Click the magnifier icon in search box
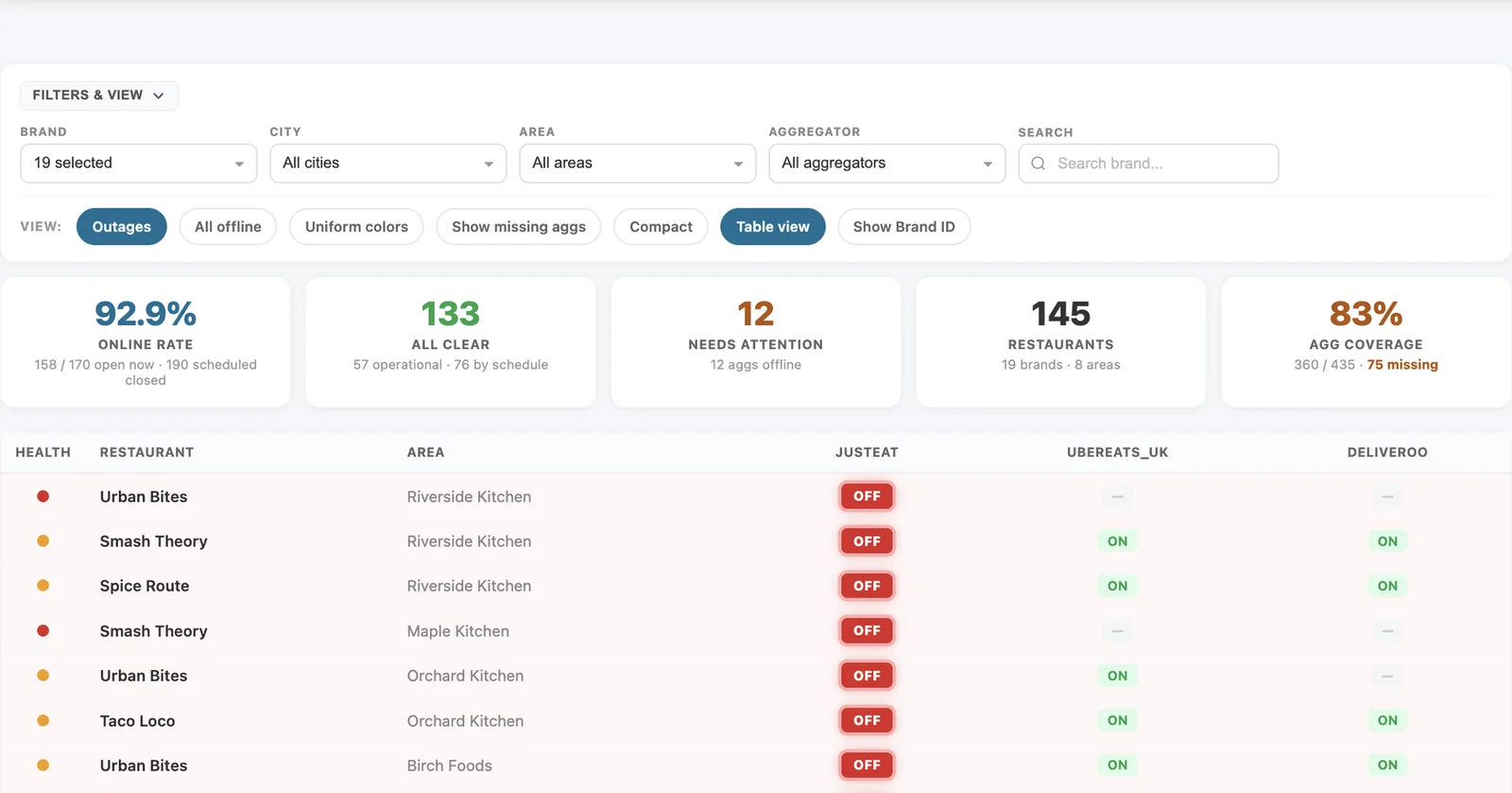Screen dimensions: 1512x793 click(1039, 164)
